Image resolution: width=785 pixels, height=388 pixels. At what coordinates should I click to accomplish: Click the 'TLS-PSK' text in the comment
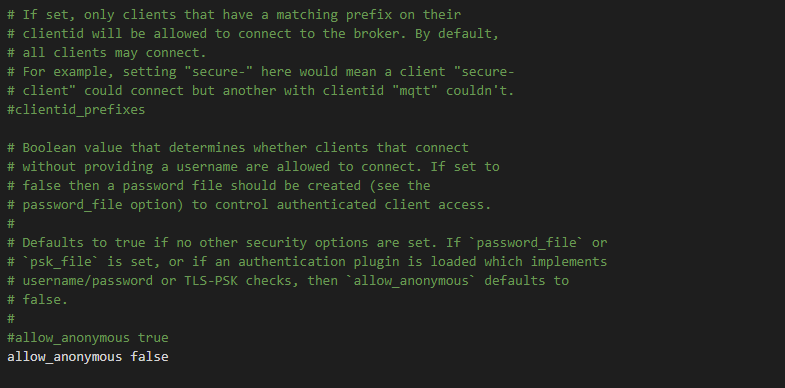(211, 281)
